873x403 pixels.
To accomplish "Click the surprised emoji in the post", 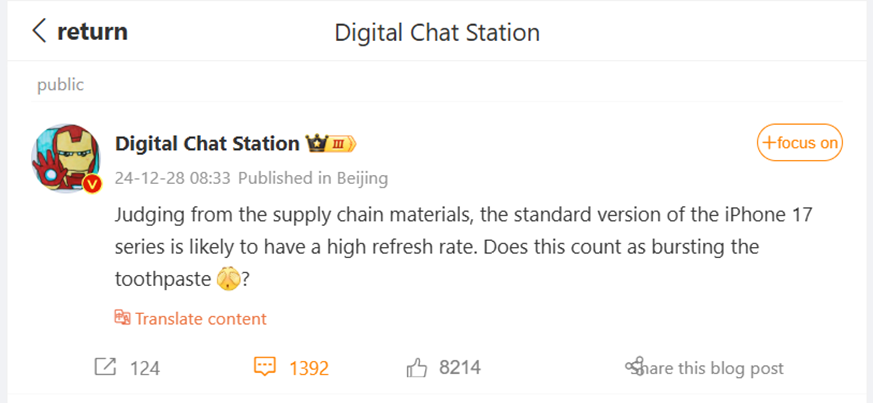I will (x=228, y=281).
